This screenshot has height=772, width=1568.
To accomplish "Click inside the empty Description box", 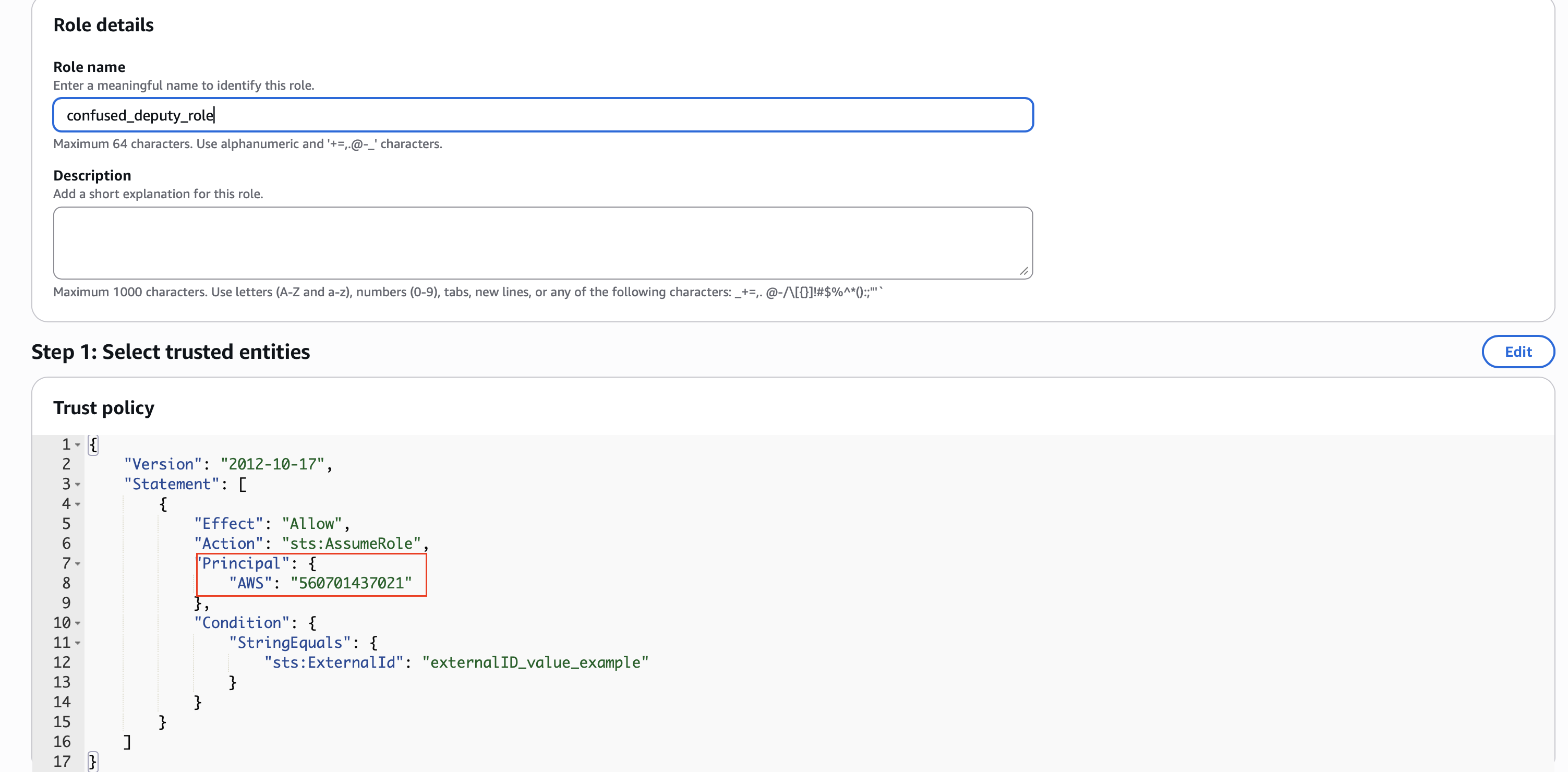I will pos(542,243).
